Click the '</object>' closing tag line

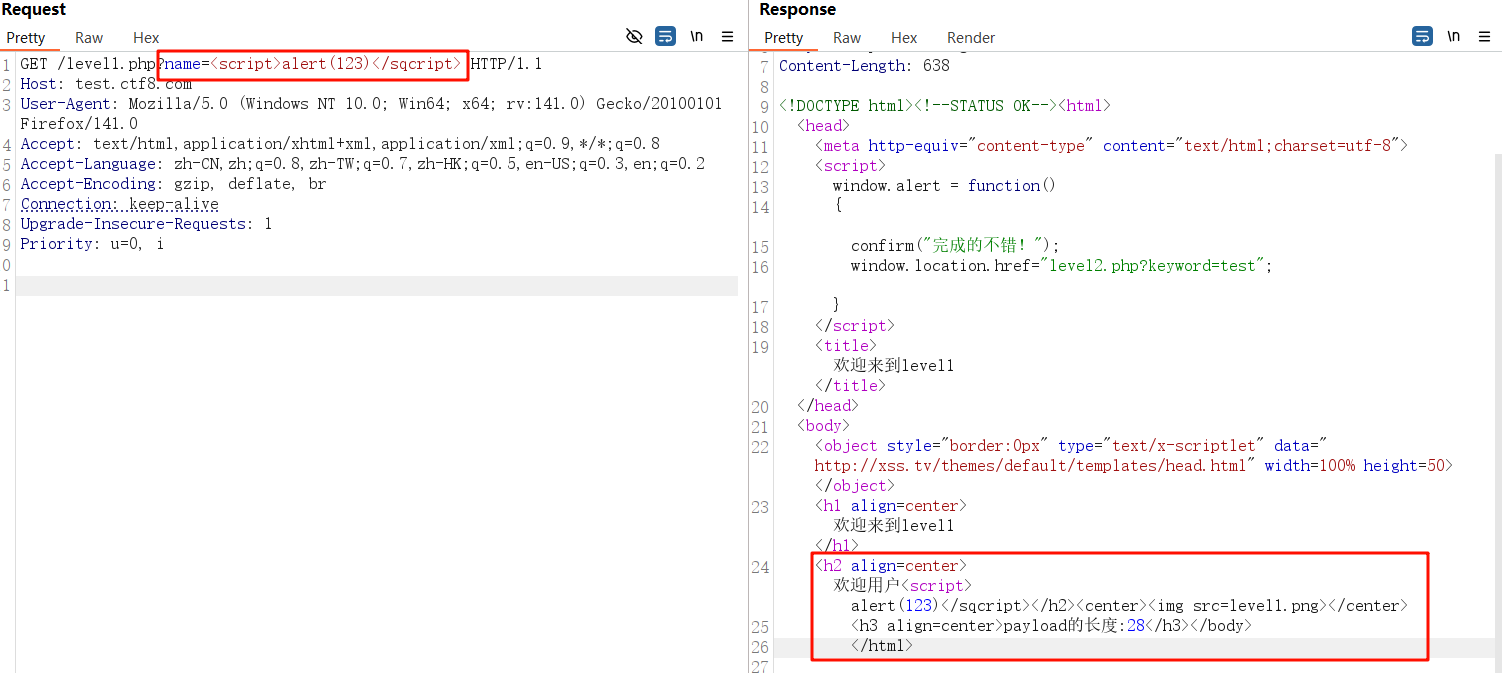coord(855,486)
